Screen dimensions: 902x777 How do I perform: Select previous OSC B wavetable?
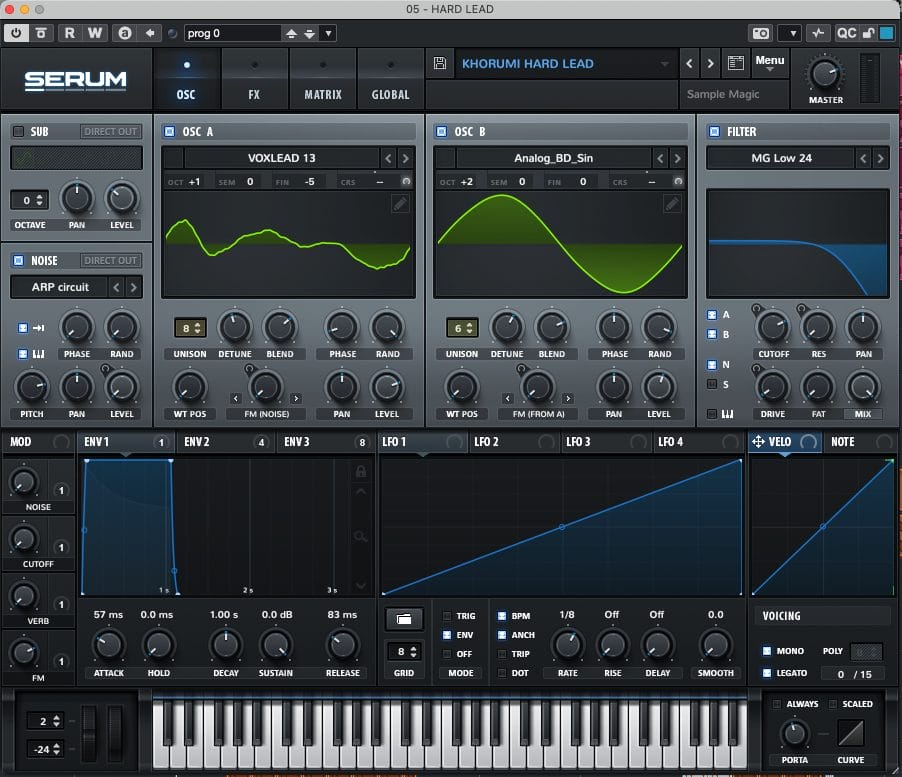tap(660, 158)
